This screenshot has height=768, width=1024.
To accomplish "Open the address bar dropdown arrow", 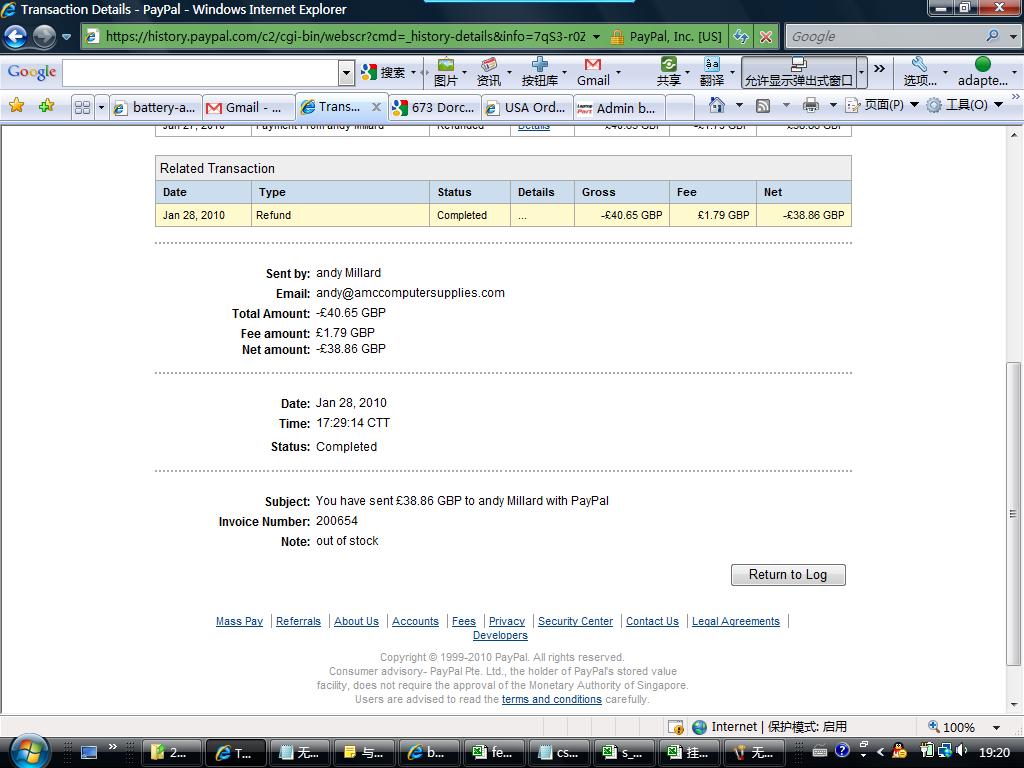I will coord(596,37).
